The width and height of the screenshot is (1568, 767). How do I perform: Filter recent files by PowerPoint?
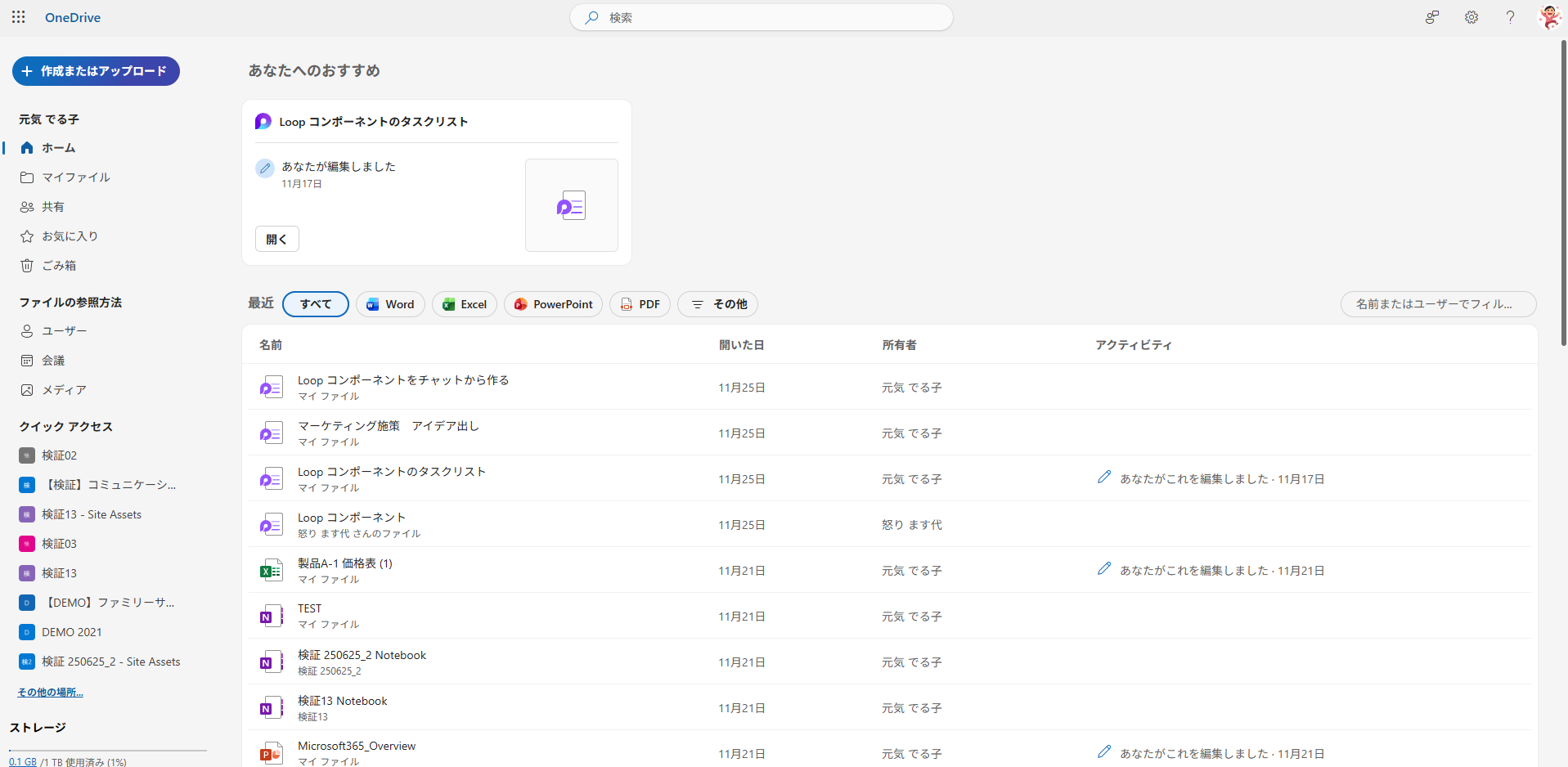553,304
